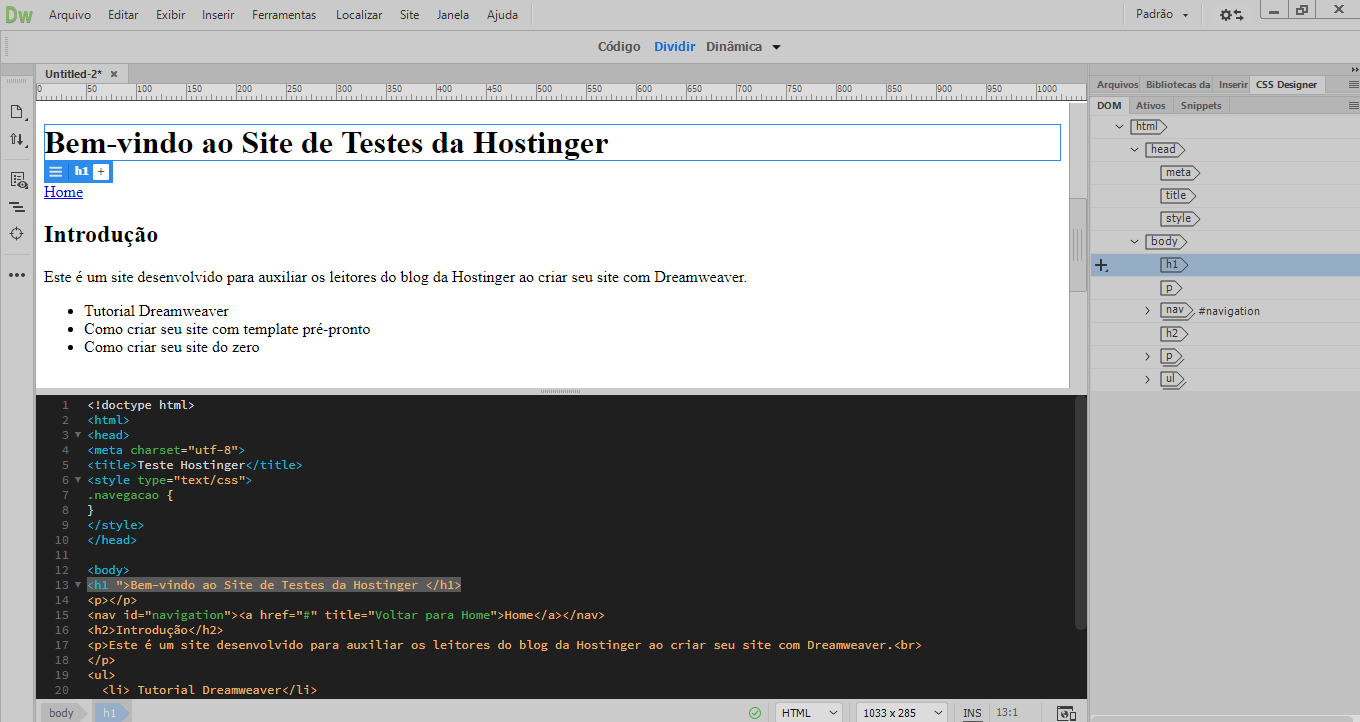The image size is (1360, 722).
Task: Open the Inserir menu in the menu bar
Action: tap(218, 15)
